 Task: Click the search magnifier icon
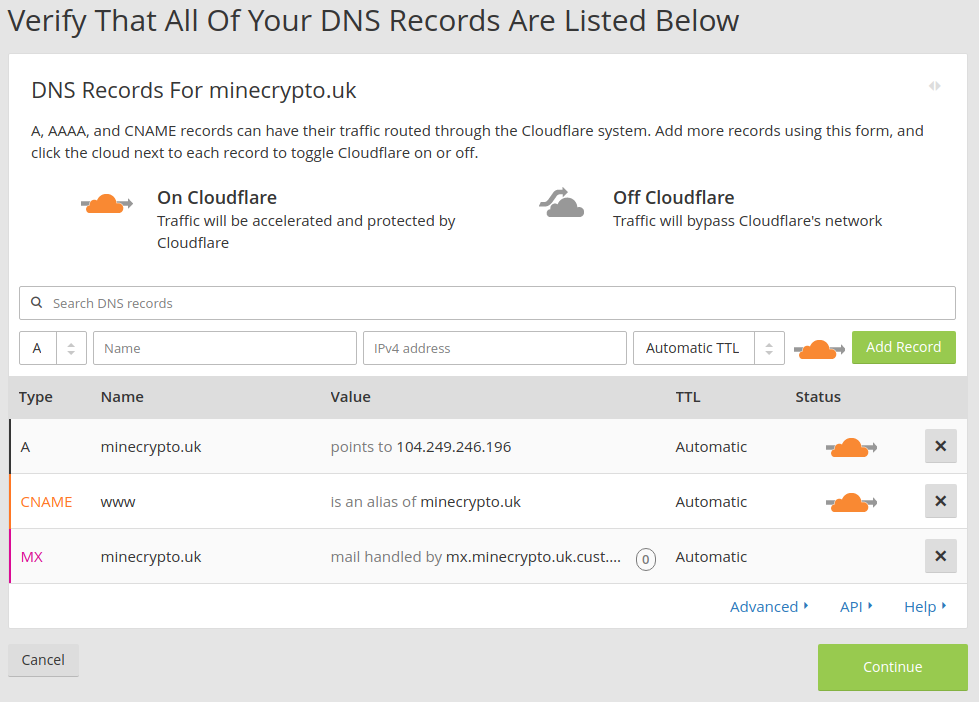pyautogui.click(x=37, y=302)
